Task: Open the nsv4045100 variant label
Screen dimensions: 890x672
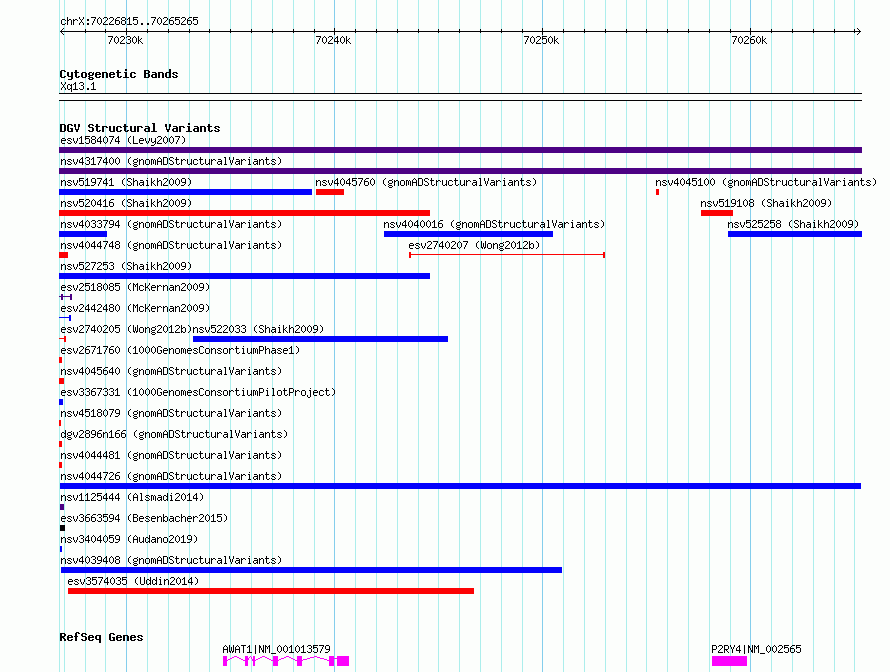Action: (x=766, y=182)
